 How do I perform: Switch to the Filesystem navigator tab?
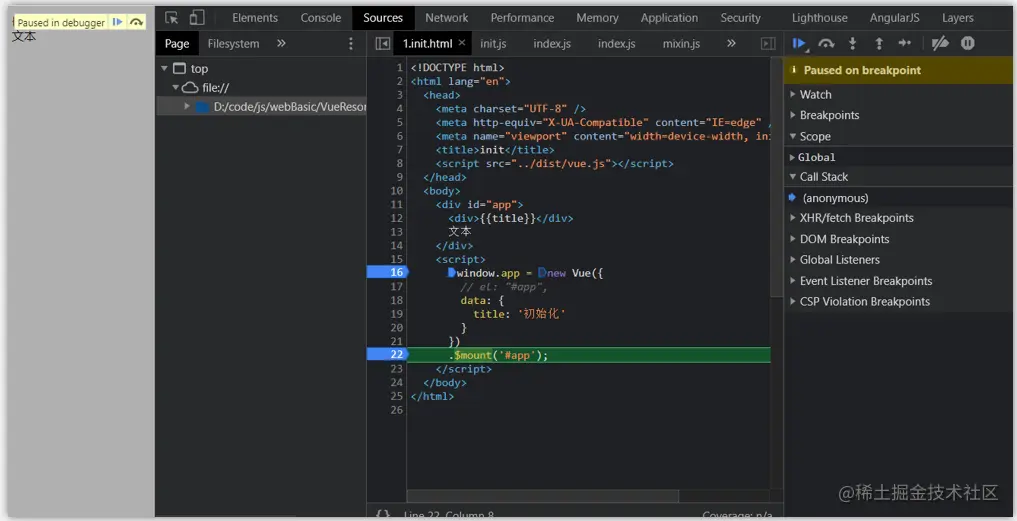(x=233, y=43)
